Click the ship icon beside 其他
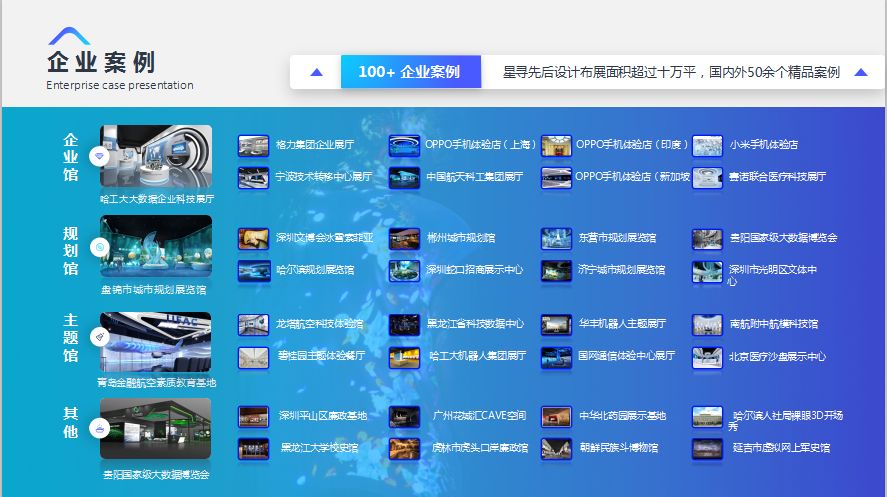This screenshot has width=887, height=497. (100, 428)
